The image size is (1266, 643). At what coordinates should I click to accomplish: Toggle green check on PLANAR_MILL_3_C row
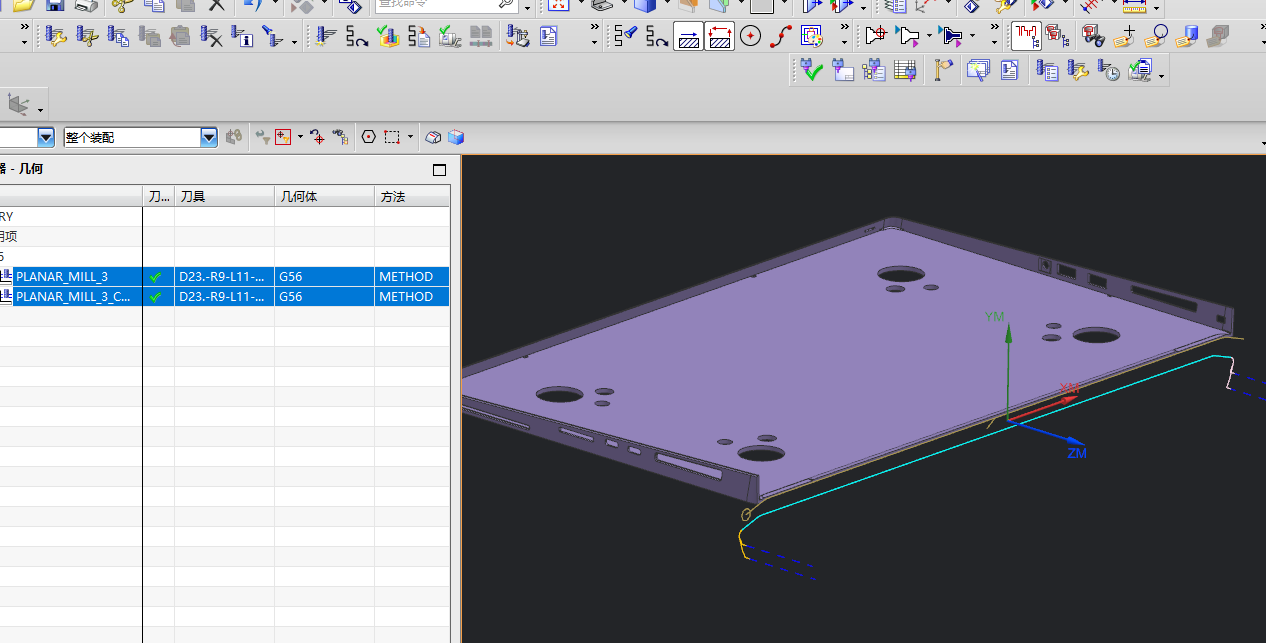(x=155, y=296)
